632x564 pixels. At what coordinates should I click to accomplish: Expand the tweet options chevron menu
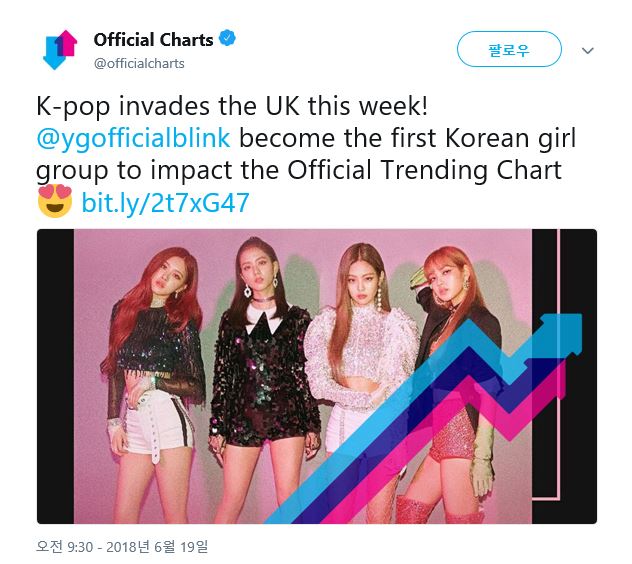pyautogui.click(x=588, y=49)
